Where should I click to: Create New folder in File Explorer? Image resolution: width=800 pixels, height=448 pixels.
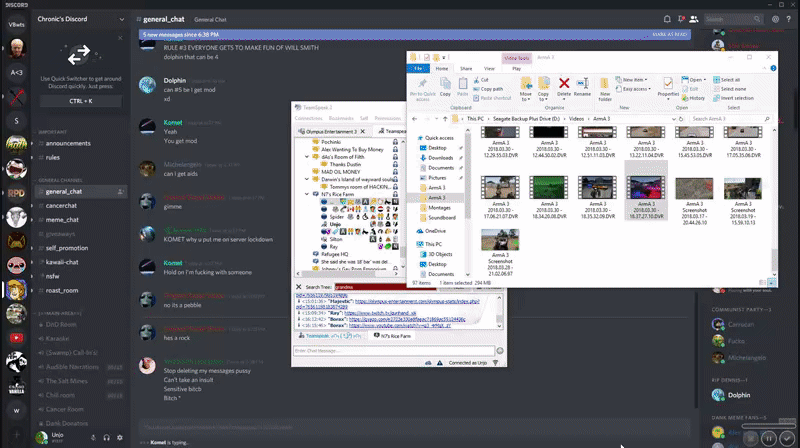pyautogui.click(x=605, y=89)
